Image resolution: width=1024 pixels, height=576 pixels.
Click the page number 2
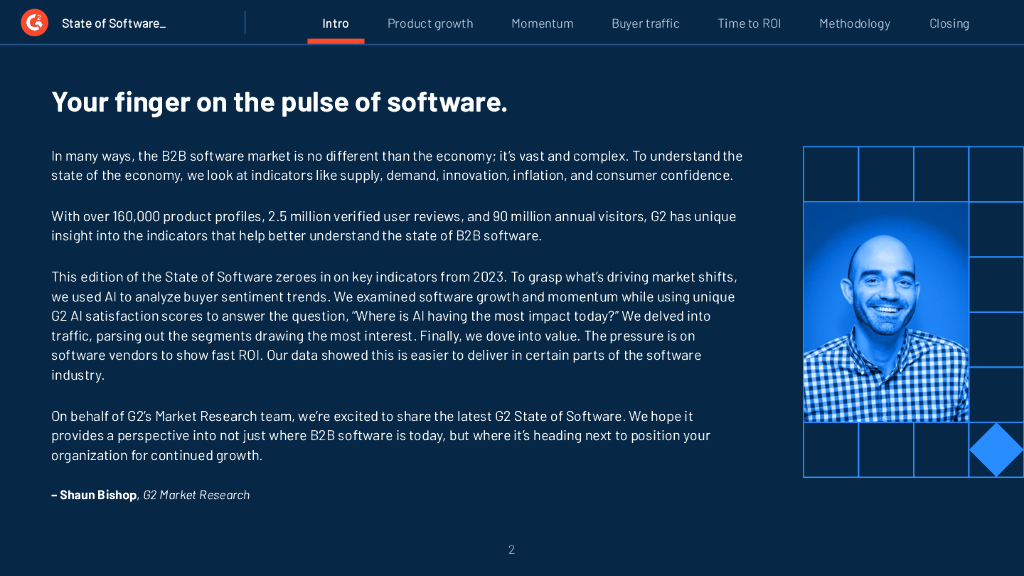click(x=511, y=549)
